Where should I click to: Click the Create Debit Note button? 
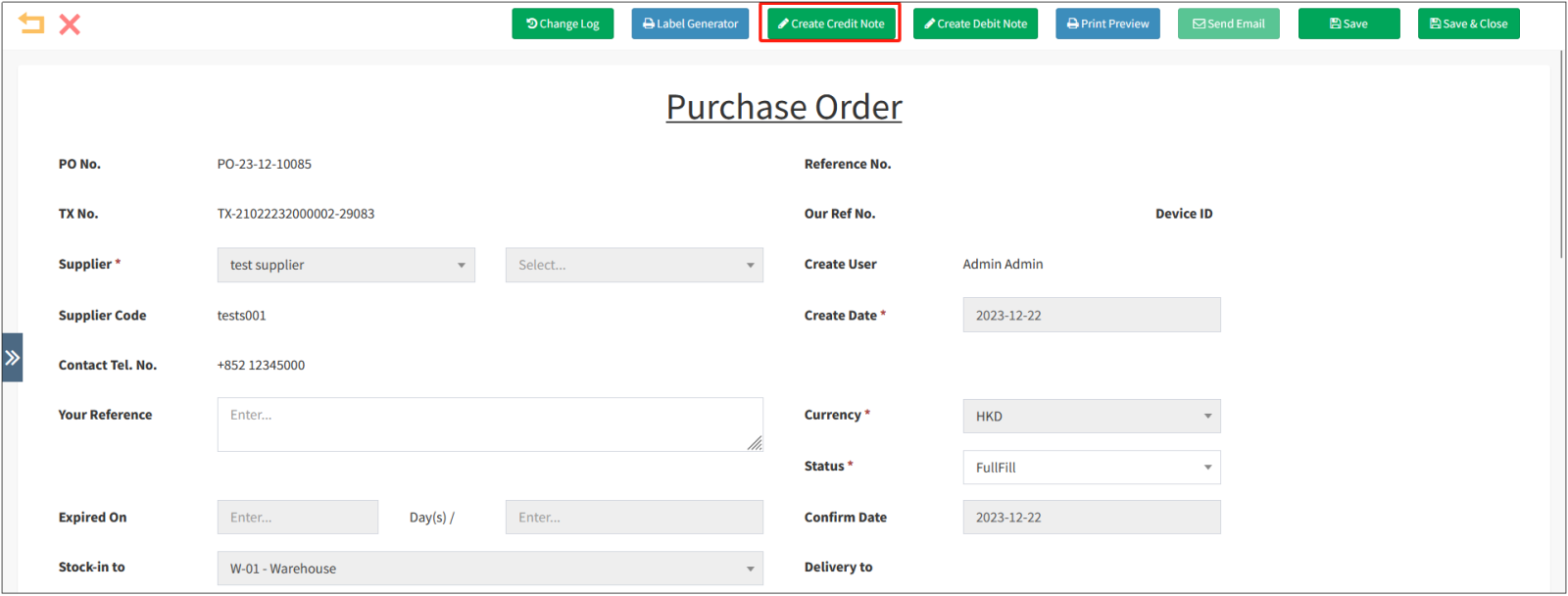975,24
